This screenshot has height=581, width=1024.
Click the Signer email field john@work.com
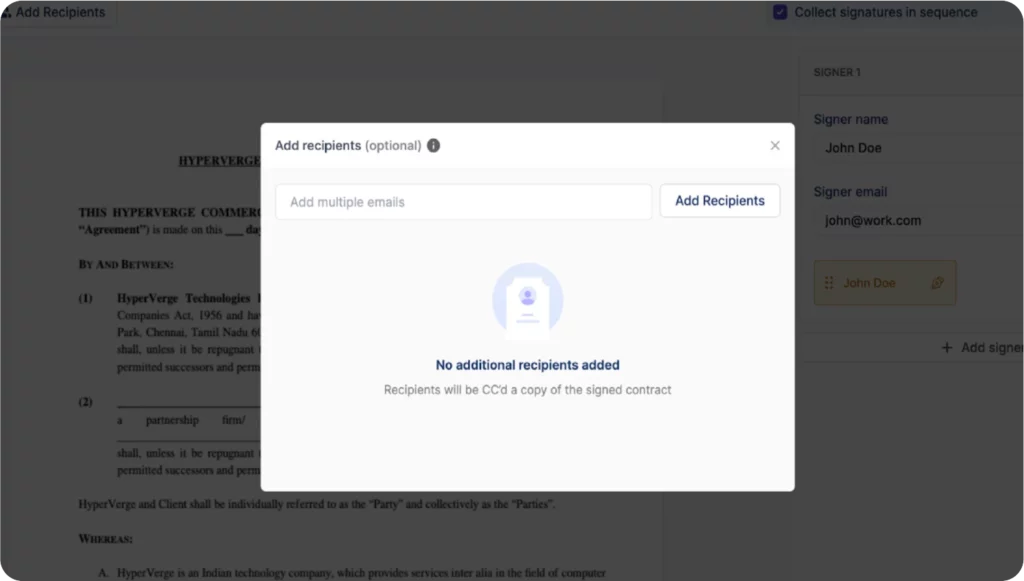pos(918,221)
